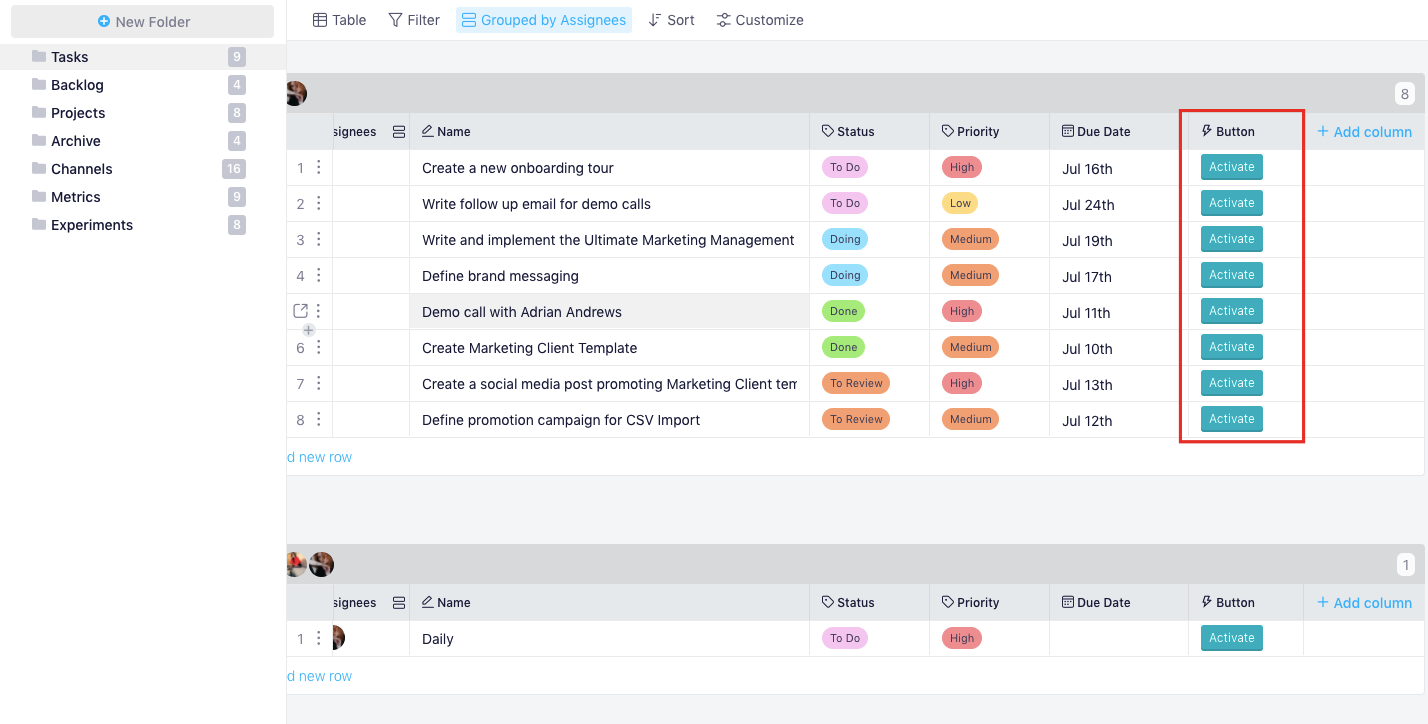Click Add column in the second group
Viewport: 1428px width, 724px height.
click(1364, 602)
